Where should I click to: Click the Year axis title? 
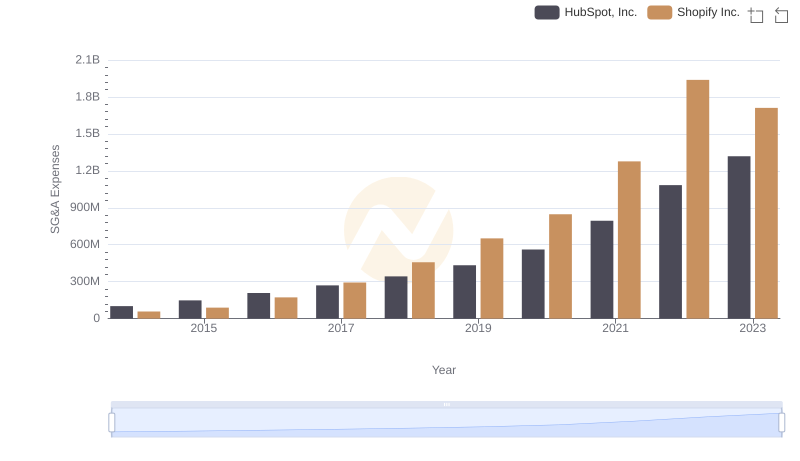[444, 370]
